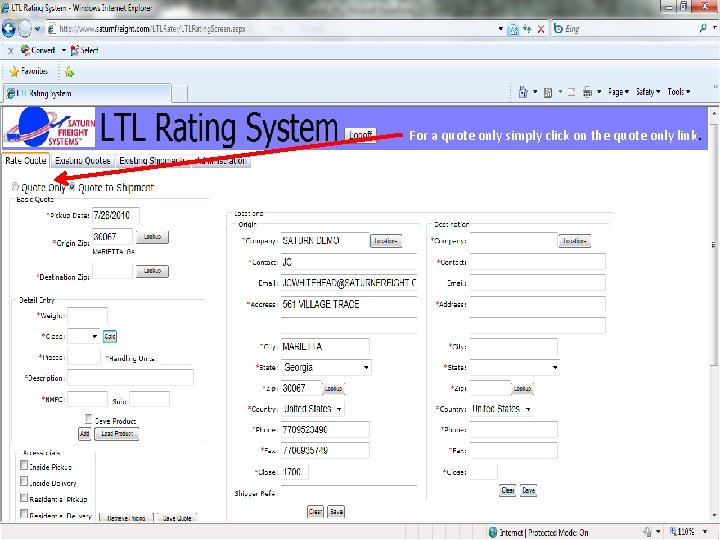Select the Quote to Shipment radio button

pos(72,186)
